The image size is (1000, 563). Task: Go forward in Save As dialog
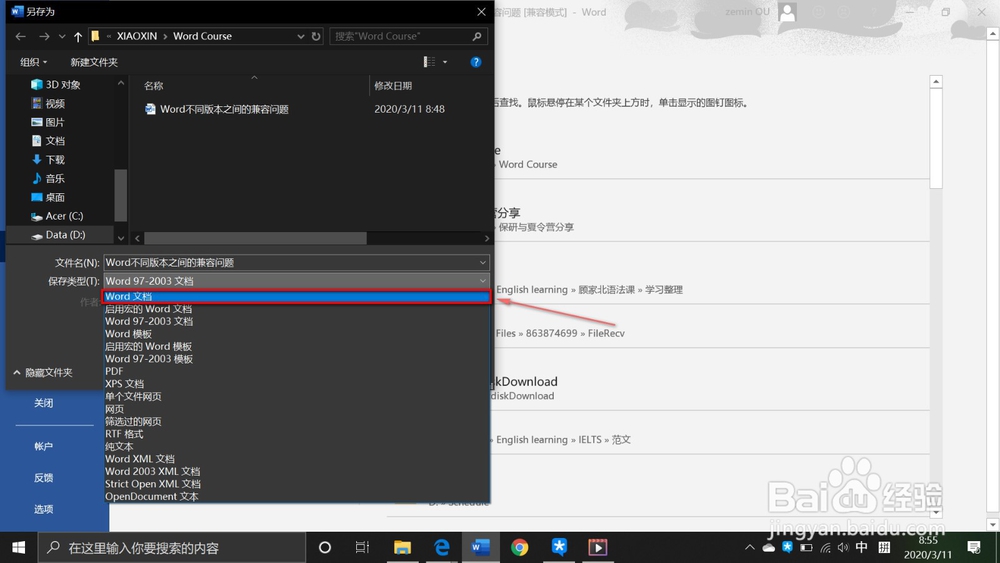[x=44, y=36]
